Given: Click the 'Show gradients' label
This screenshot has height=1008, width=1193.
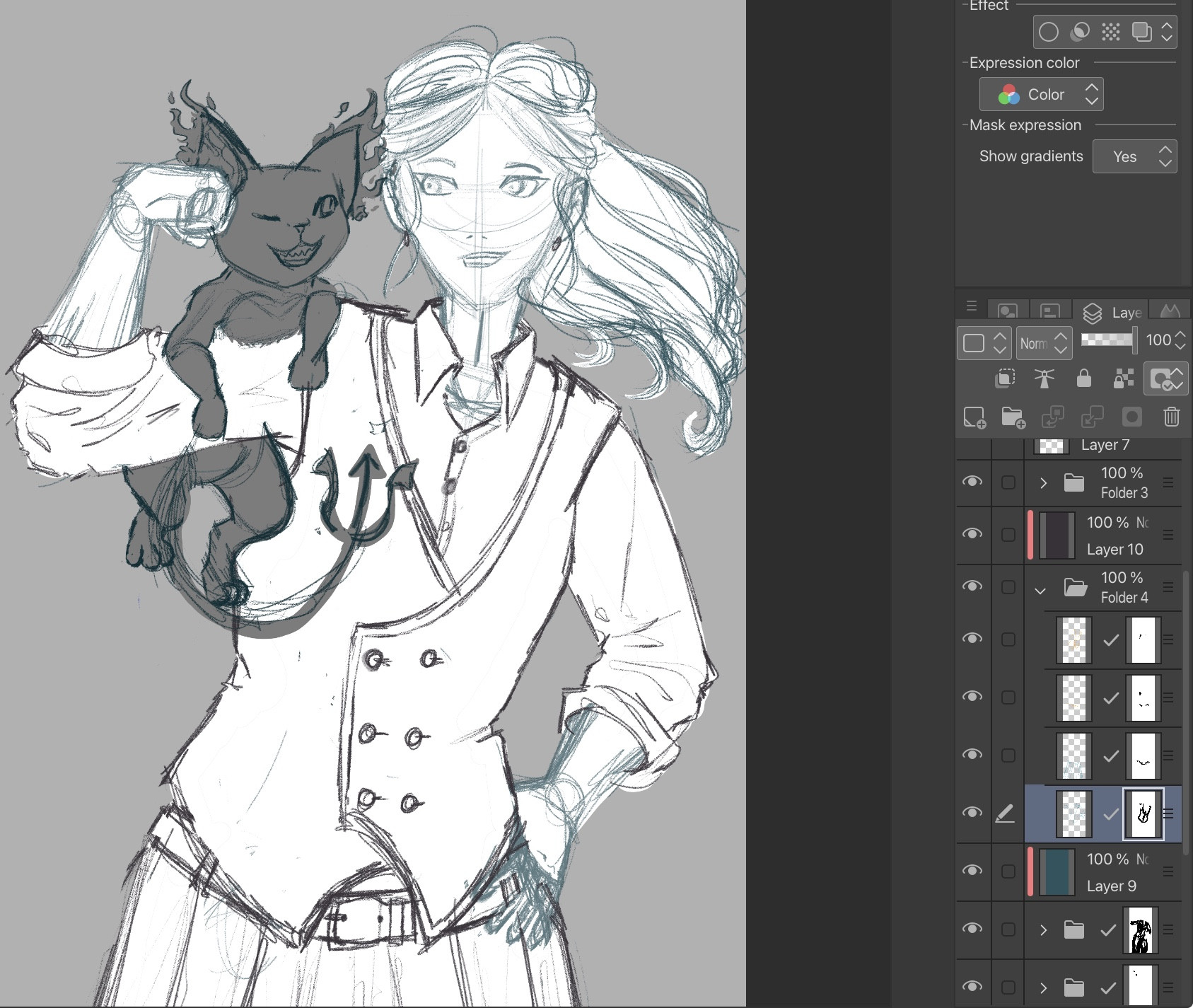Looking at the screenshot, I should tap(1031, 156).
